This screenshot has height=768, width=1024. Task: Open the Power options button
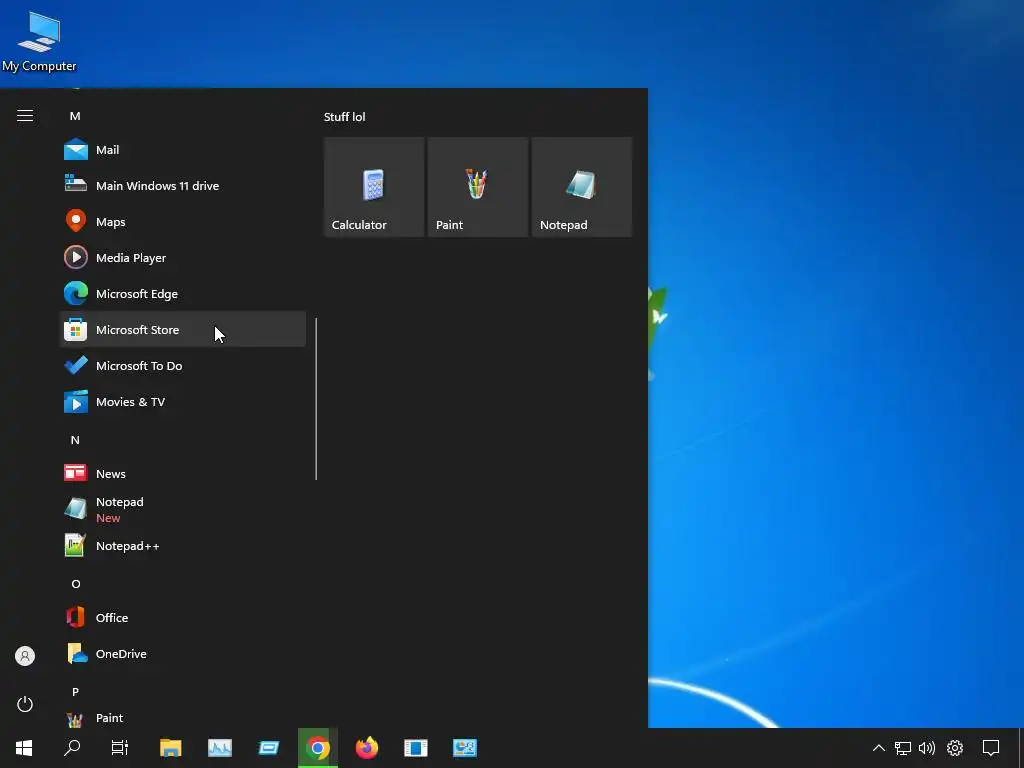click(25, 704)
